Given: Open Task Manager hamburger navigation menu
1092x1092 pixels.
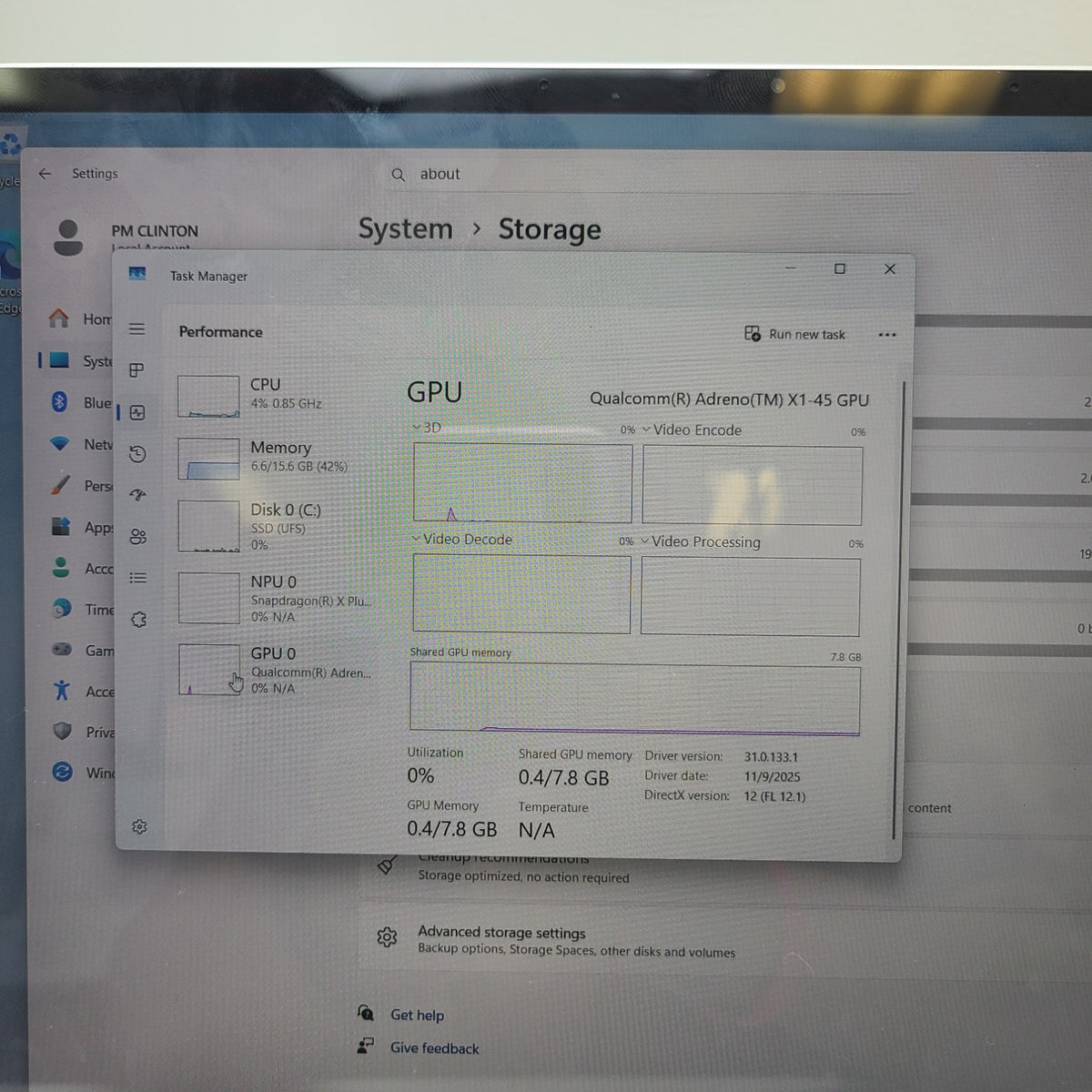Looking at the screenshot, I should (x=136, y=329).
